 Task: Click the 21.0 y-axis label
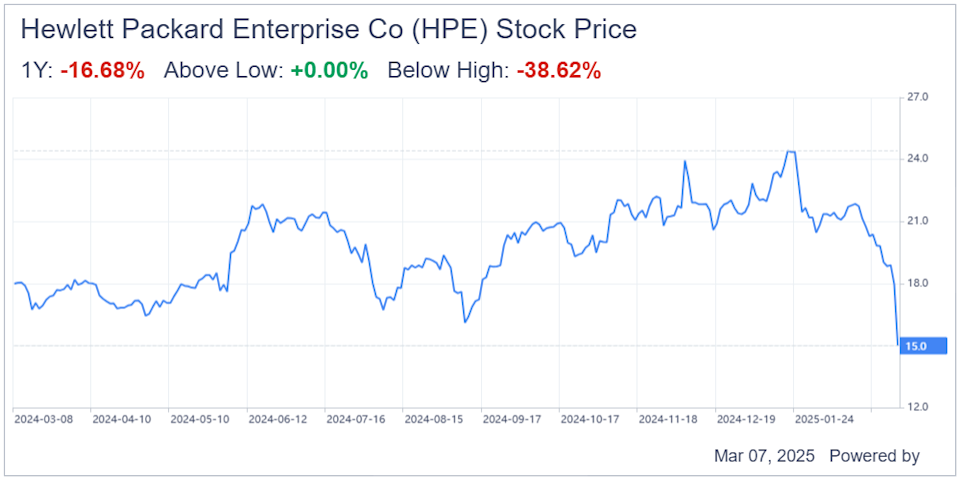pos(917,221)
